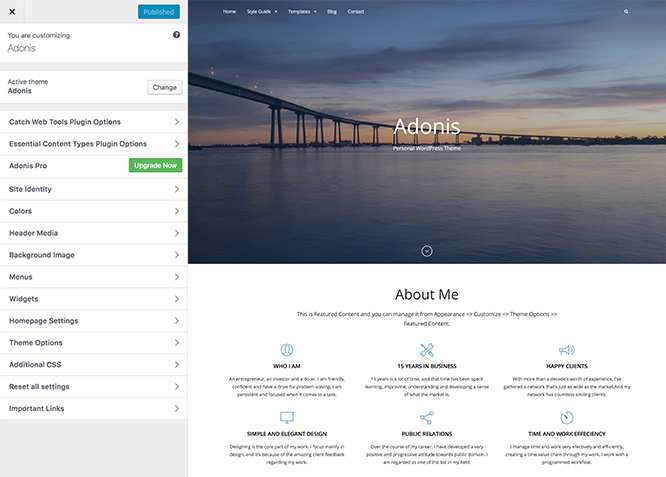Click Change to switch active theme
666x477 pixels.
164,87
